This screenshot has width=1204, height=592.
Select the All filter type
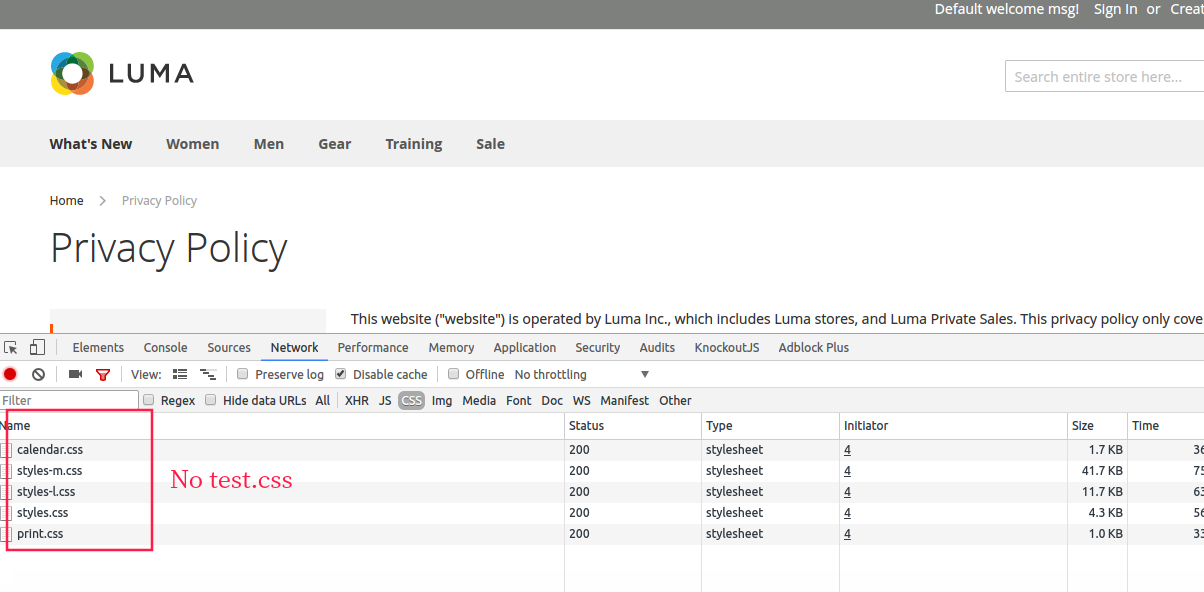(322, 400)
